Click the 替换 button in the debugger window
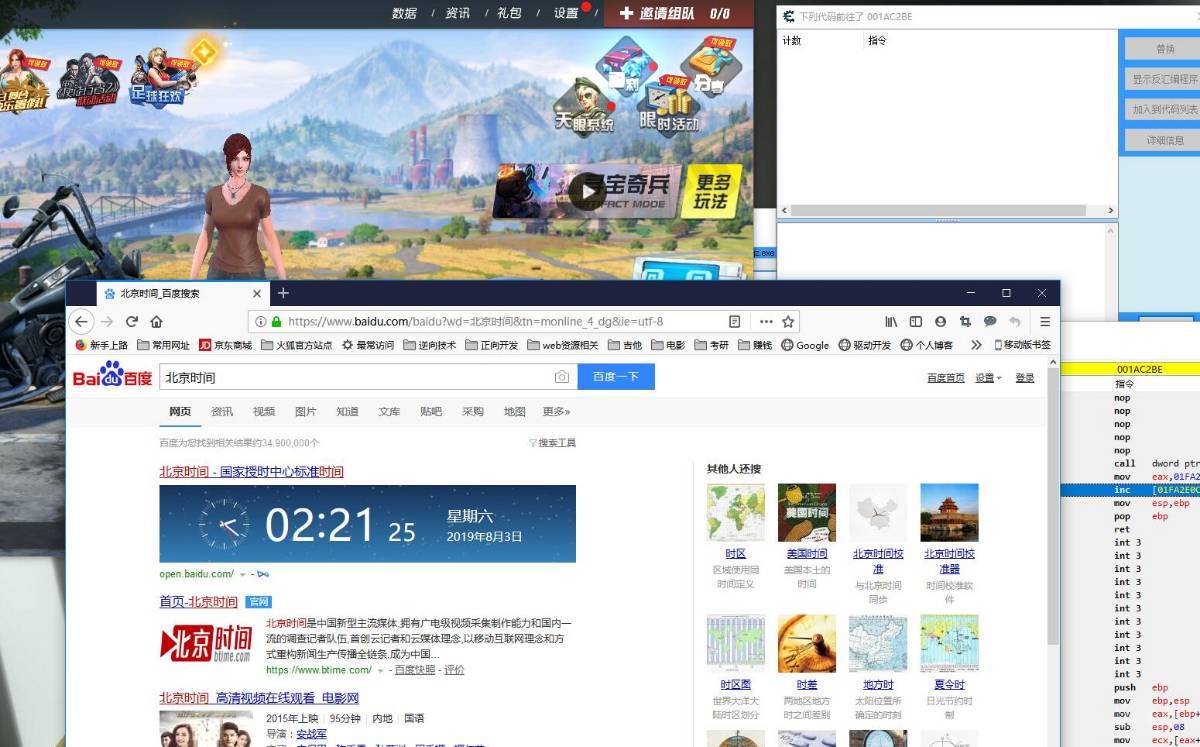The width and height of the screenshot is (1200, 747). 1165,49
